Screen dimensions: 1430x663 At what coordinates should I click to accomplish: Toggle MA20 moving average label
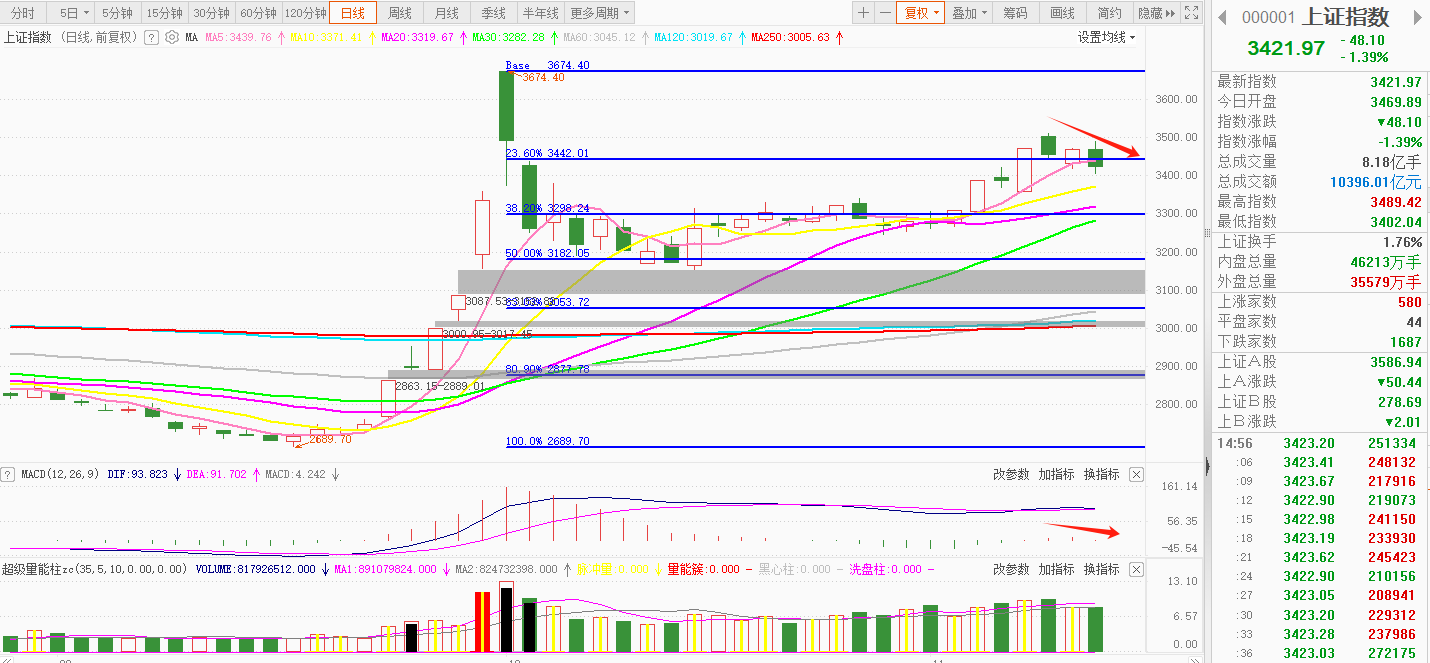[x=418, y=37]
